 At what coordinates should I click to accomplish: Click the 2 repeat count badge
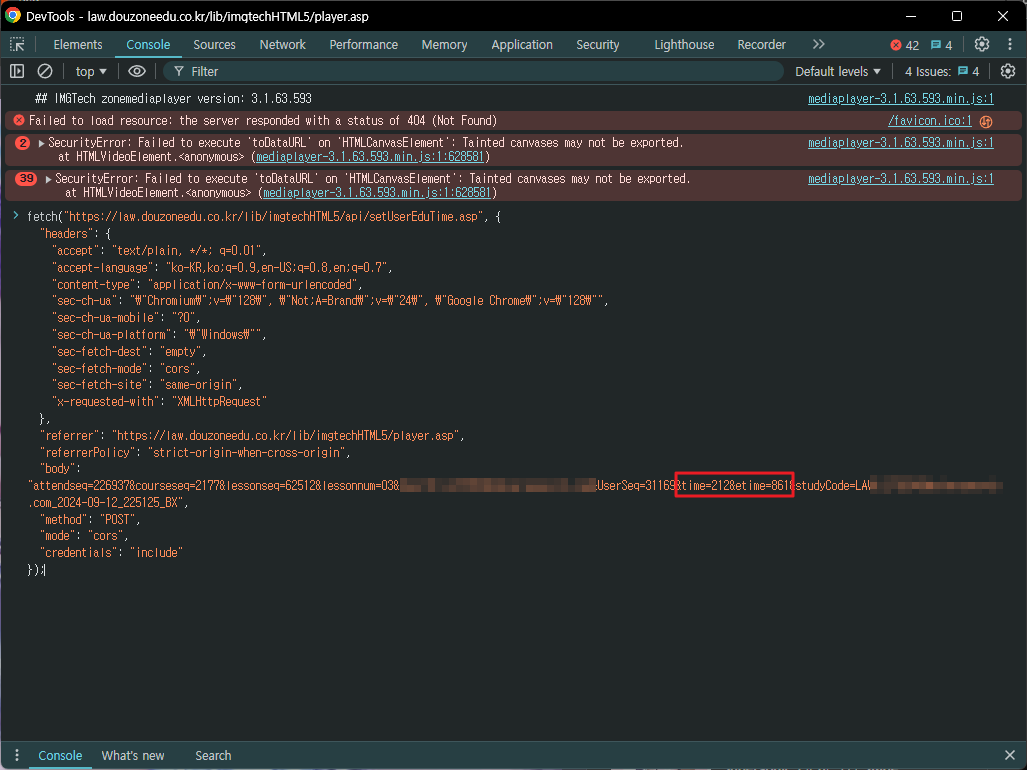[x=23, y=143]
